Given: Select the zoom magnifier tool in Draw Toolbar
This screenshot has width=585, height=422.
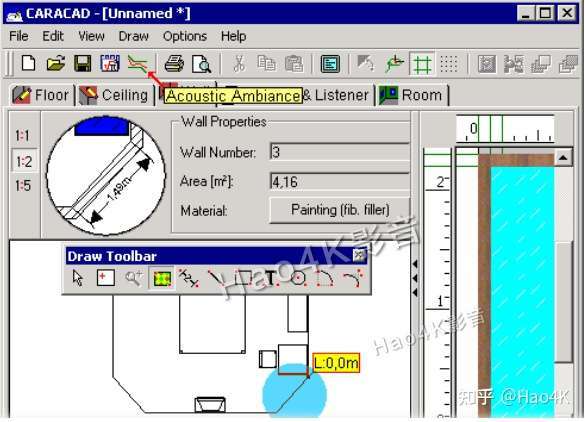Looking at the screenshot, I should [134, 278].
